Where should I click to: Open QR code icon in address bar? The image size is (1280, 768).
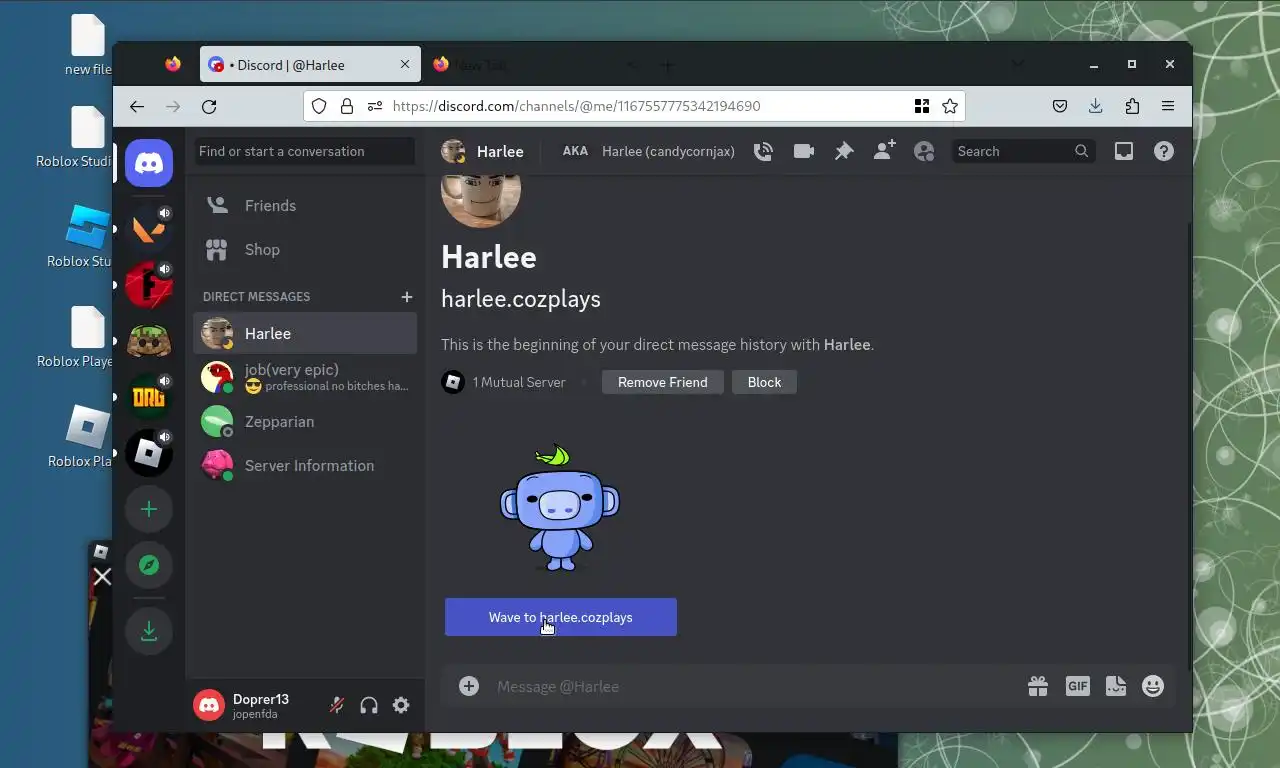(922, 106)
